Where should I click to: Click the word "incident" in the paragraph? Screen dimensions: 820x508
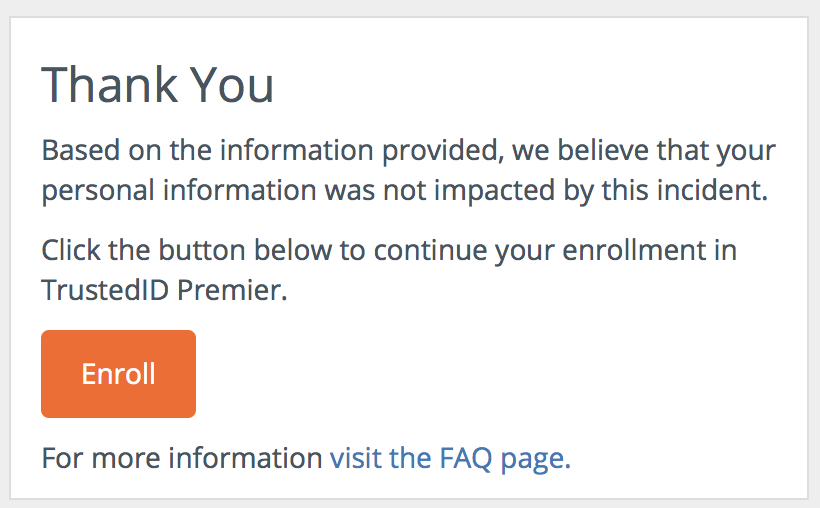coord(715,190)
